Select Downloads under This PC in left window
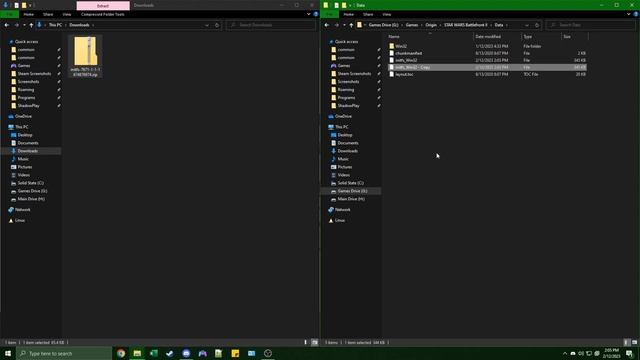 click(x=27, y=151)
